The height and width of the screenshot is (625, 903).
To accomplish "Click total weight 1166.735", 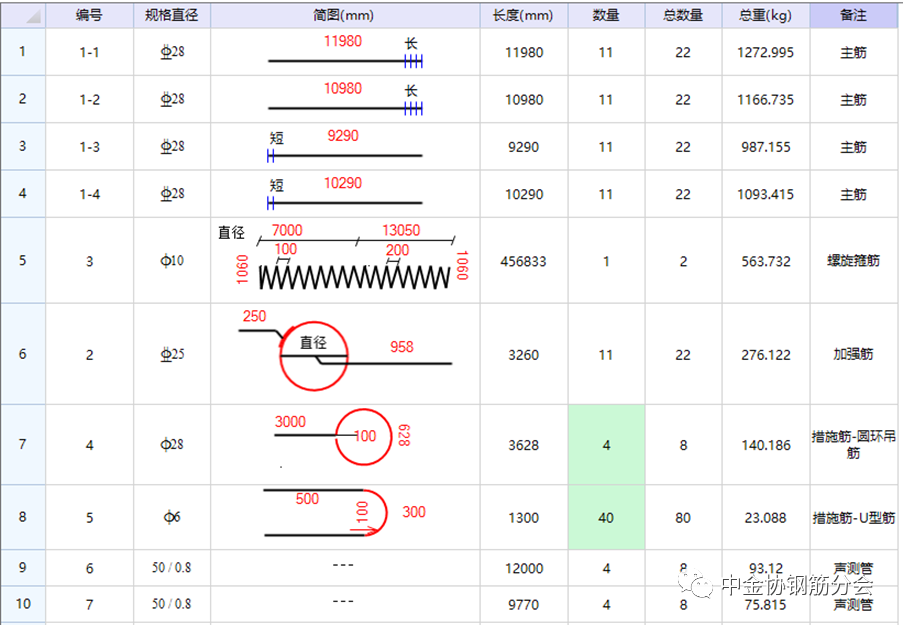I will point(765,100).
